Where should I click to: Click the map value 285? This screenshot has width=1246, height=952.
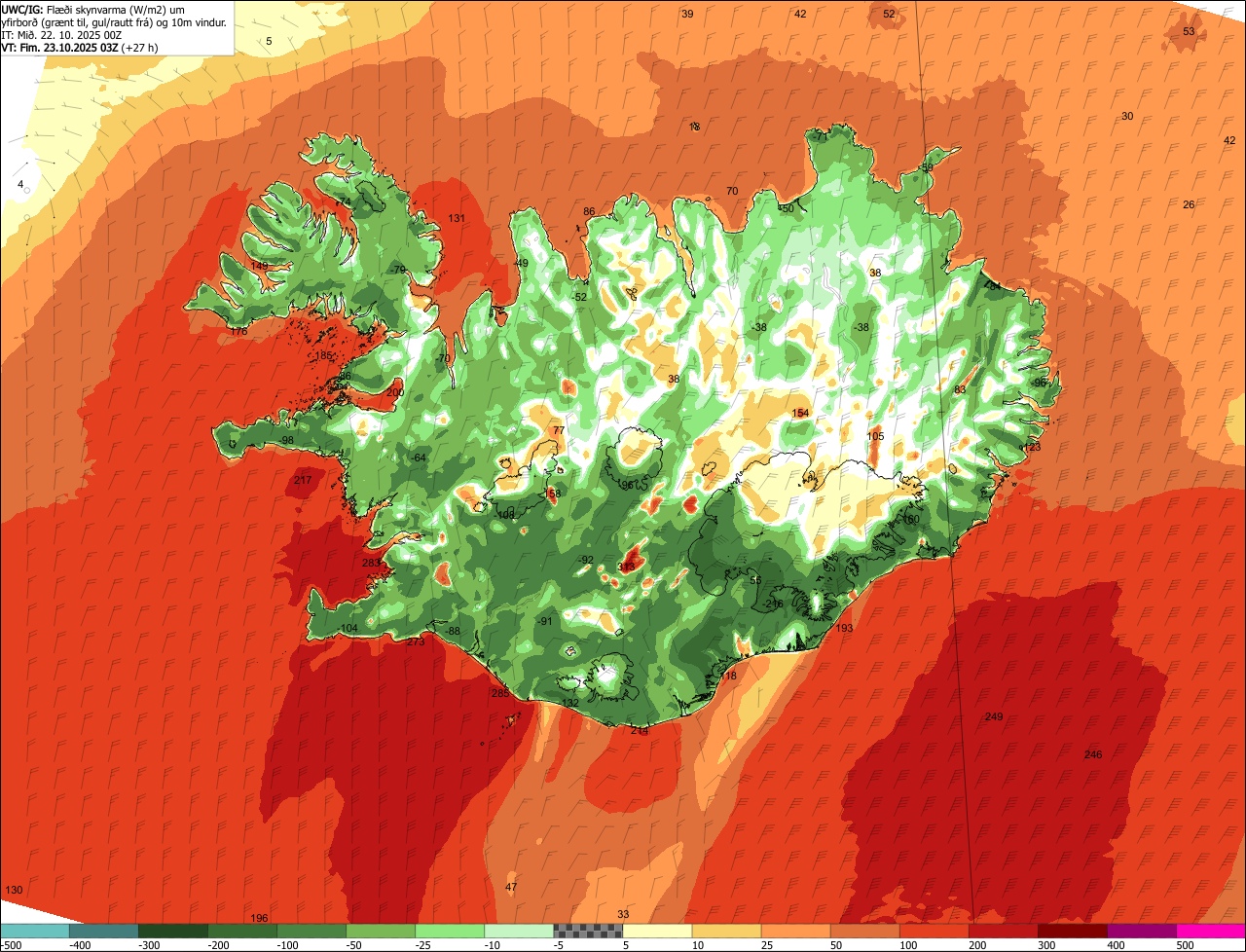(500, 693)
